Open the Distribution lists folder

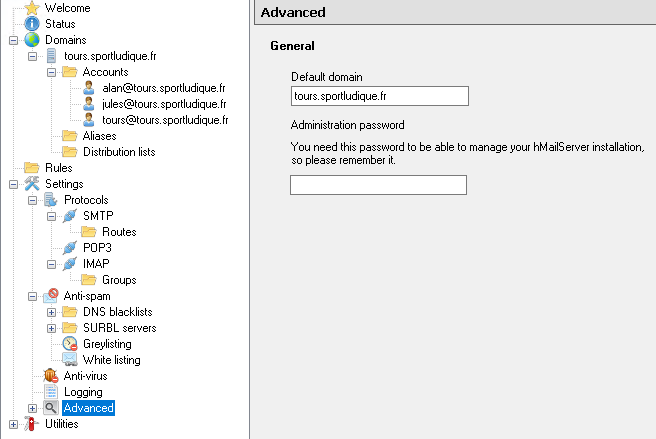point(119,152)
